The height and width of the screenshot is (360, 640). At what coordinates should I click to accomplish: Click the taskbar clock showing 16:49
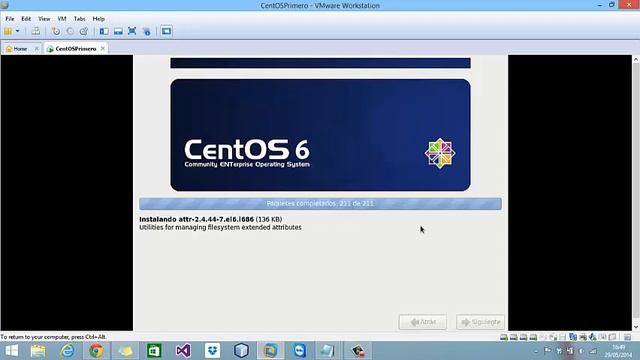point(618,351)
